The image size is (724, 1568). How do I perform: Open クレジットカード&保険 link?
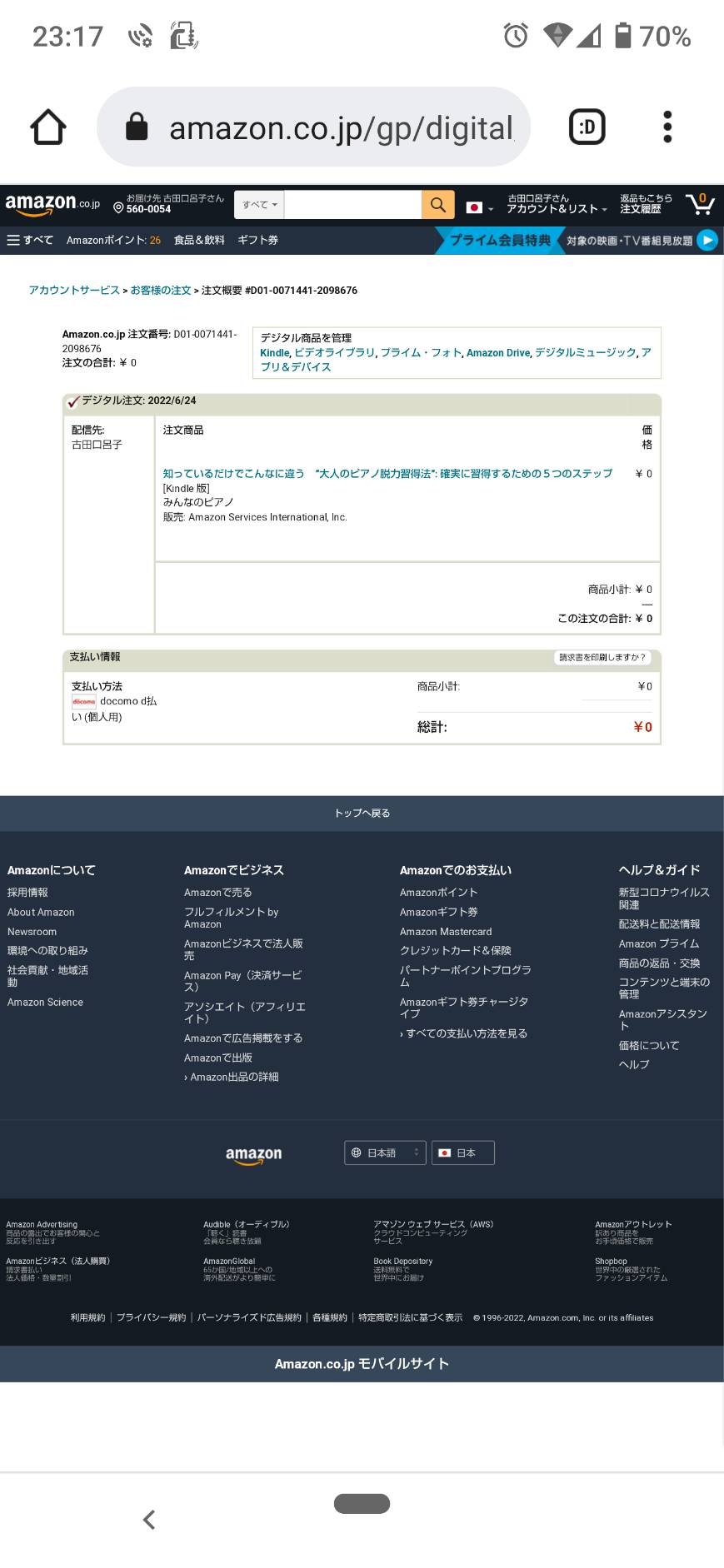[x=455, y=950]
